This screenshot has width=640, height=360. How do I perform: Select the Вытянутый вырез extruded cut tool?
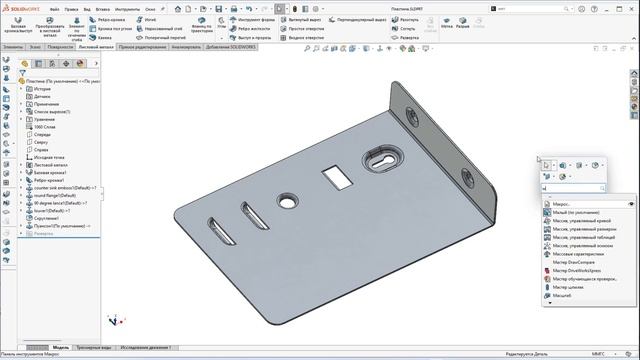tap(301, 20)
